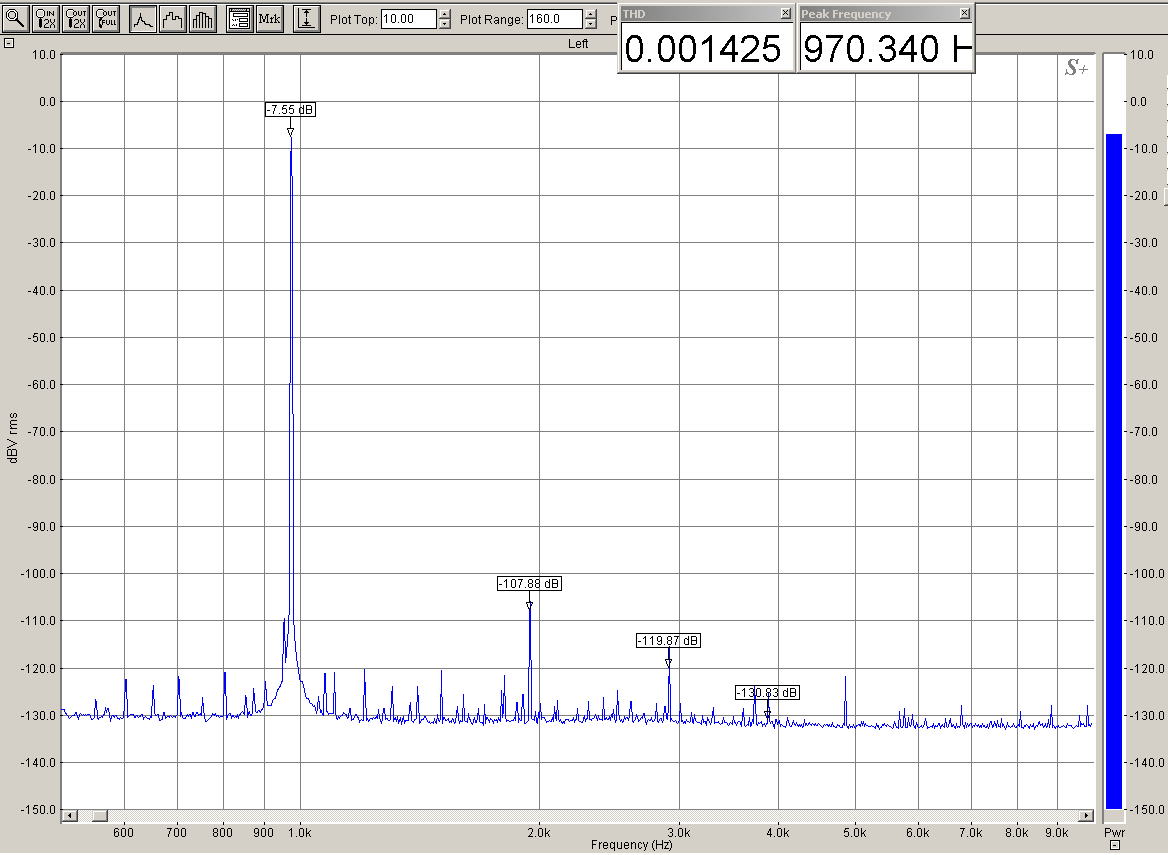The height and width of the screenshot is (855, 1168).
Task: Click the left-axis -100.0 level label
Action: tap(38, 573)
